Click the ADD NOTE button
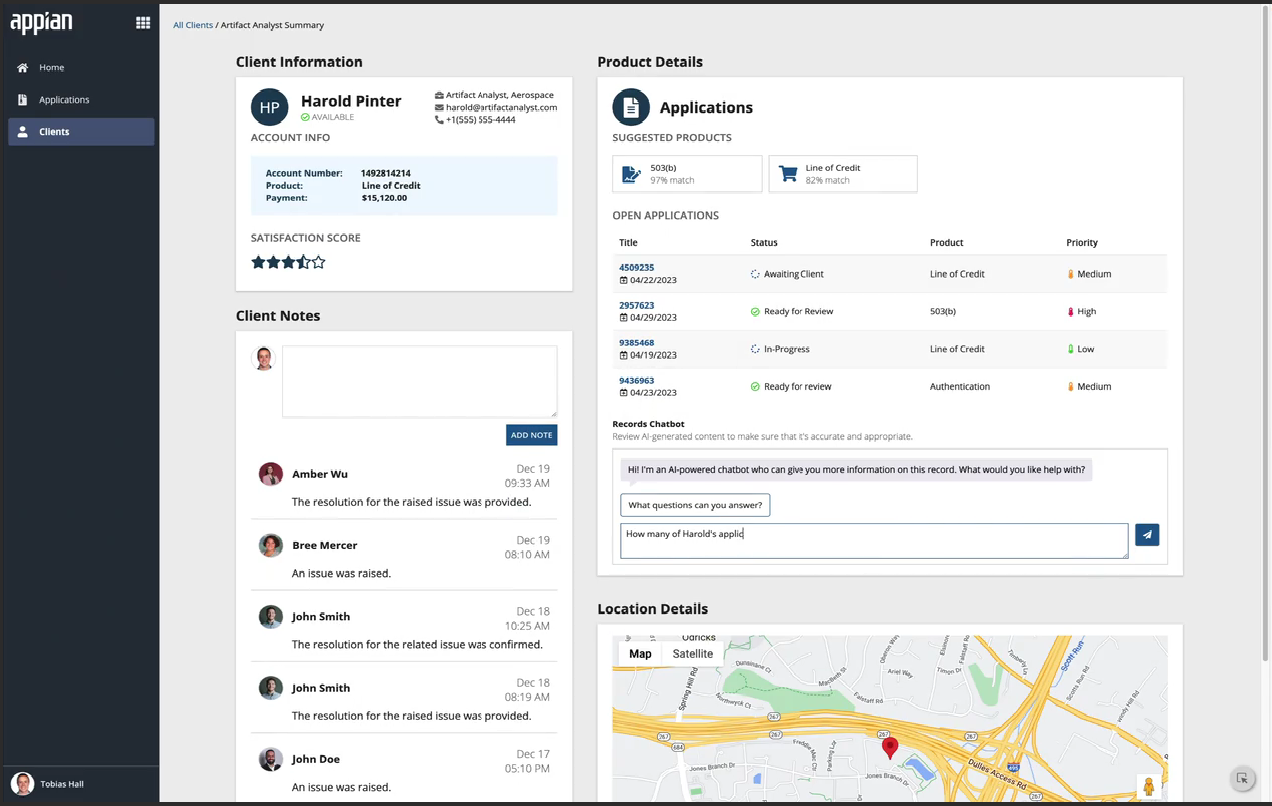This screenshot has height=806, width=1272. pyautogui.click(x=531, y=435)
